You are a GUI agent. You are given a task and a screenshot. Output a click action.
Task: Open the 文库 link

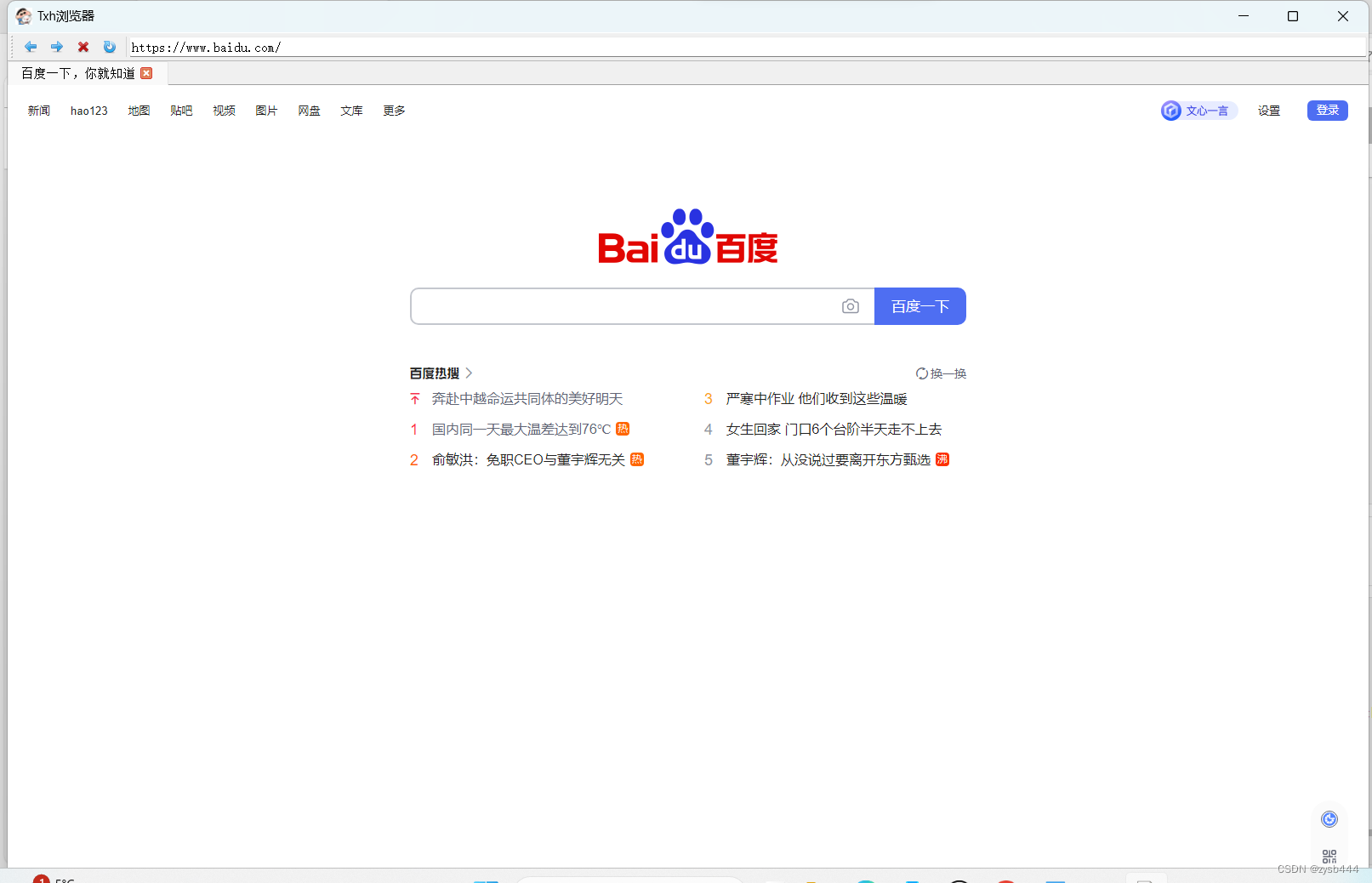tap(351, 111)
